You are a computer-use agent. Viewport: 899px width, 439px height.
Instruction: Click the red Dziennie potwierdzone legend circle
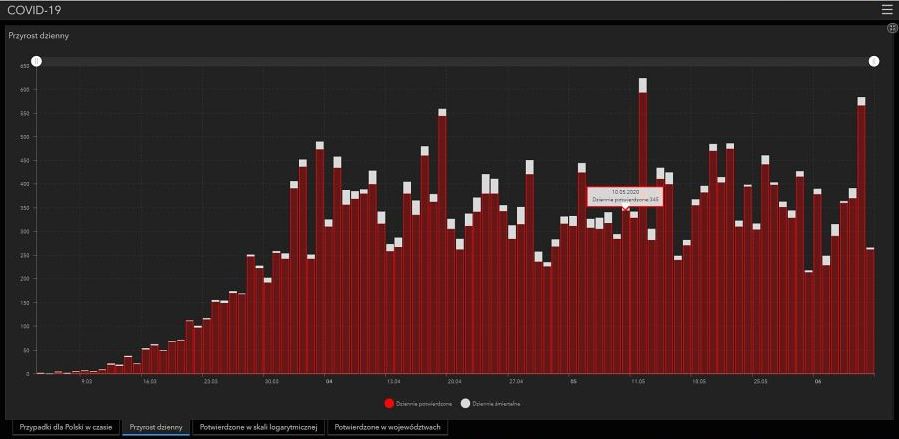(389, 403)
